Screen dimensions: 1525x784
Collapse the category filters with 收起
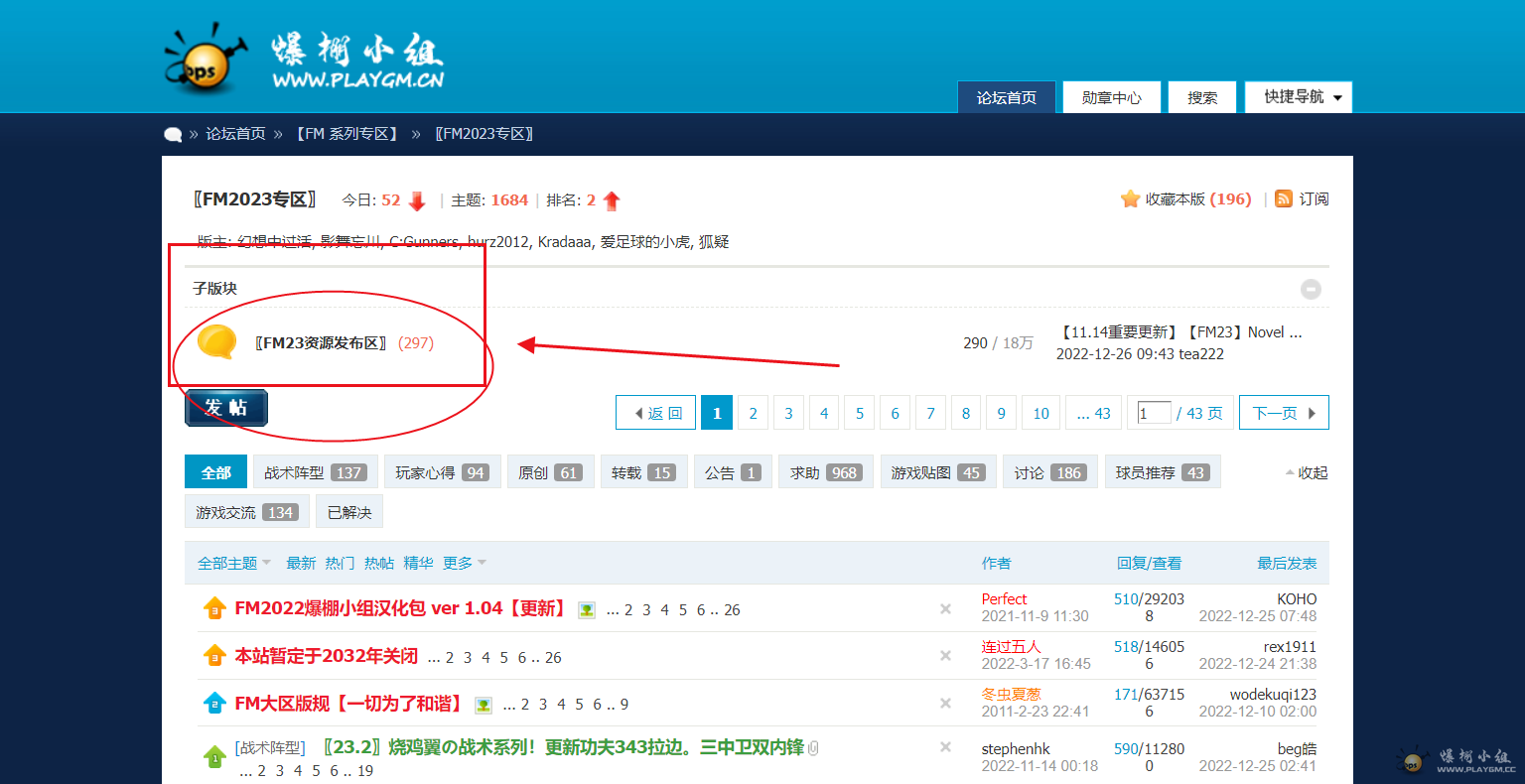click(x=1307, y=472)
